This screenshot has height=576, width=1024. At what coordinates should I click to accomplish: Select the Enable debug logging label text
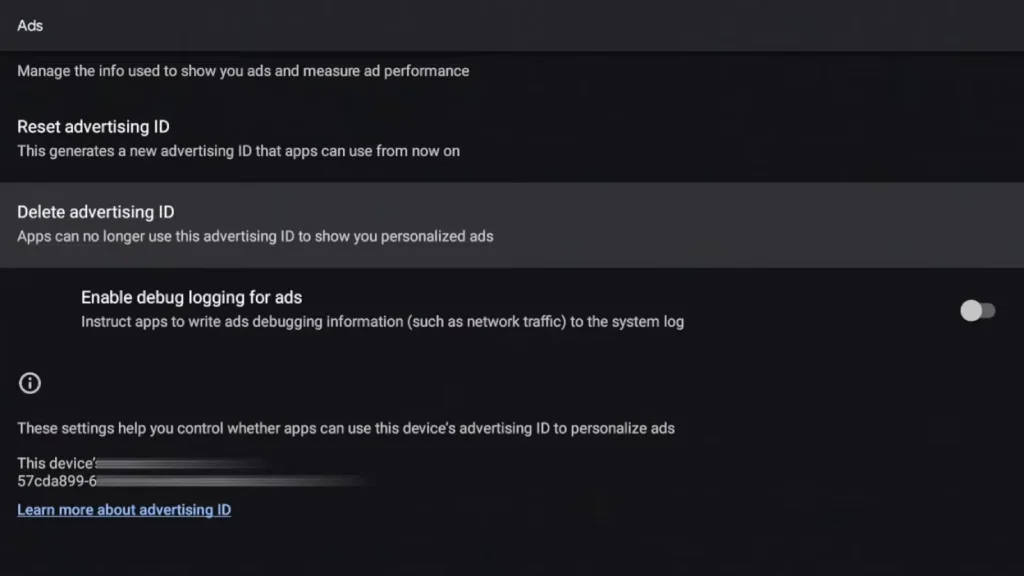(191, 297)
